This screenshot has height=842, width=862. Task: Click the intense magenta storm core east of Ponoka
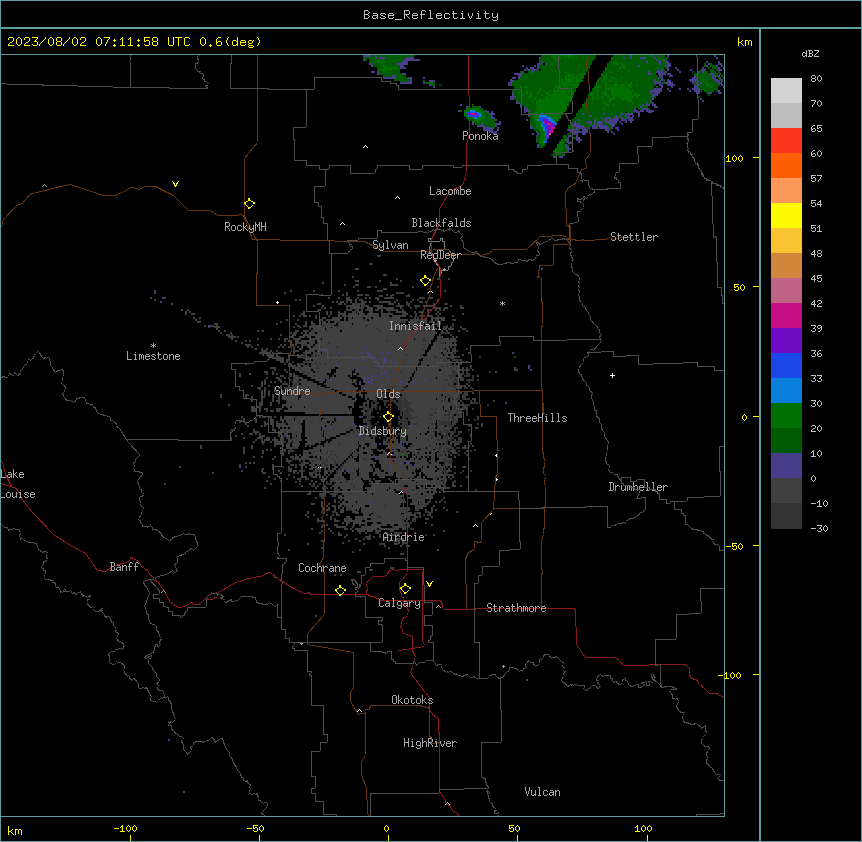click(546, 126)
